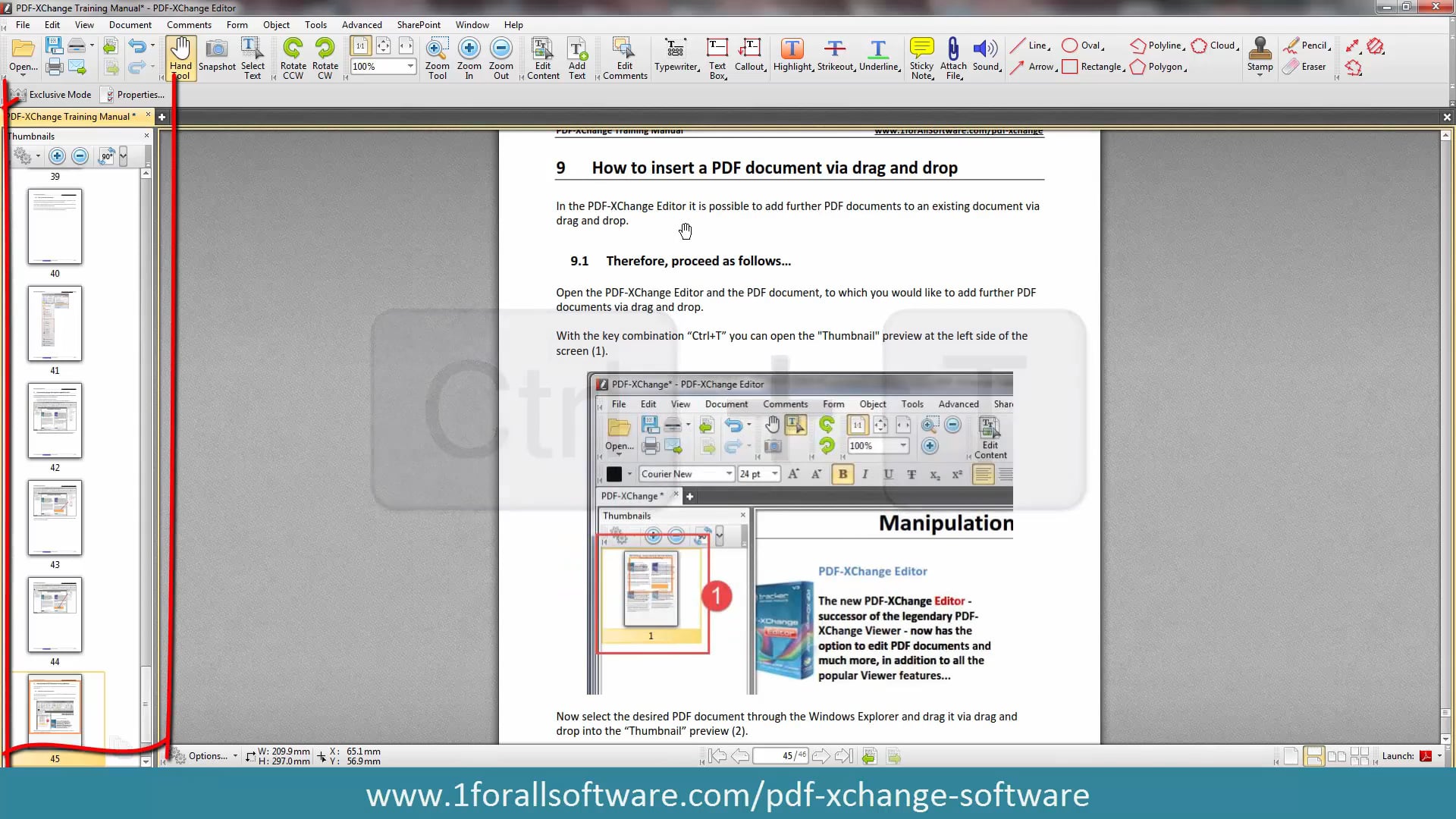
Task: Click the Add Thumbnails button
Action: (57, 156)
